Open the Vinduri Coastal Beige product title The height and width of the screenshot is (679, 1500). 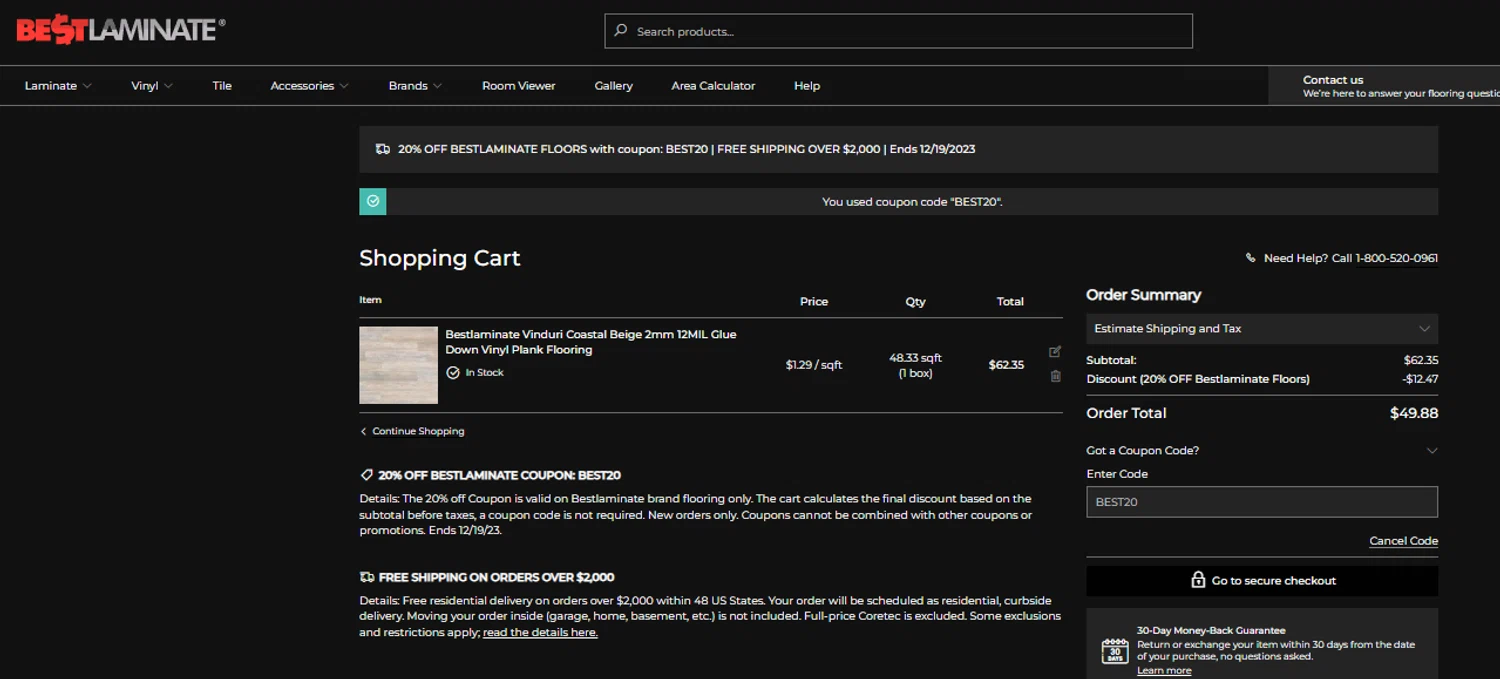pyautogui.click(x=590, y=342)
